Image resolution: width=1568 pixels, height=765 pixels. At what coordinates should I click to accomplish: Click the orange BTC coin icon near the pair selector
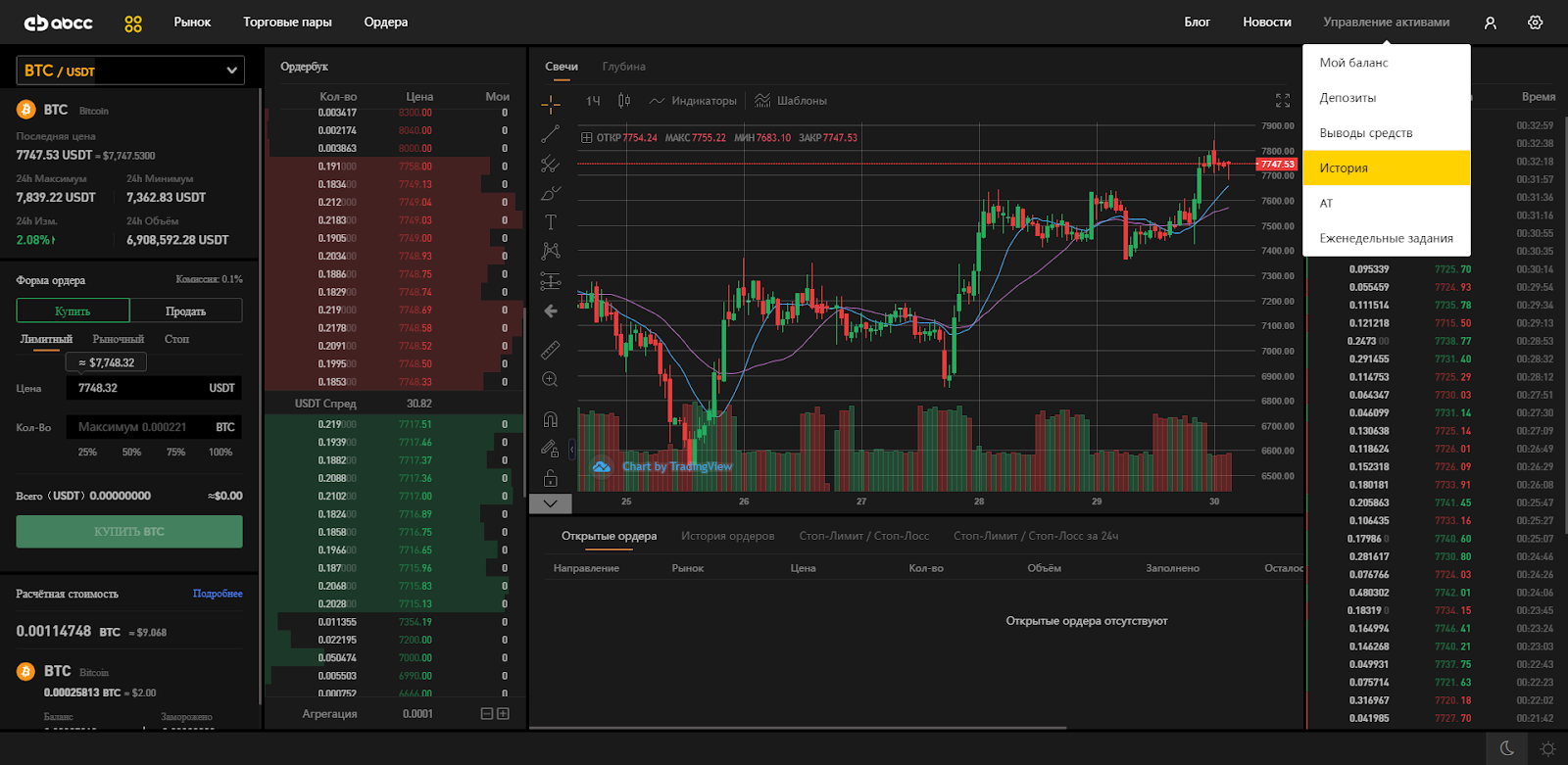[x=26, y=110]
